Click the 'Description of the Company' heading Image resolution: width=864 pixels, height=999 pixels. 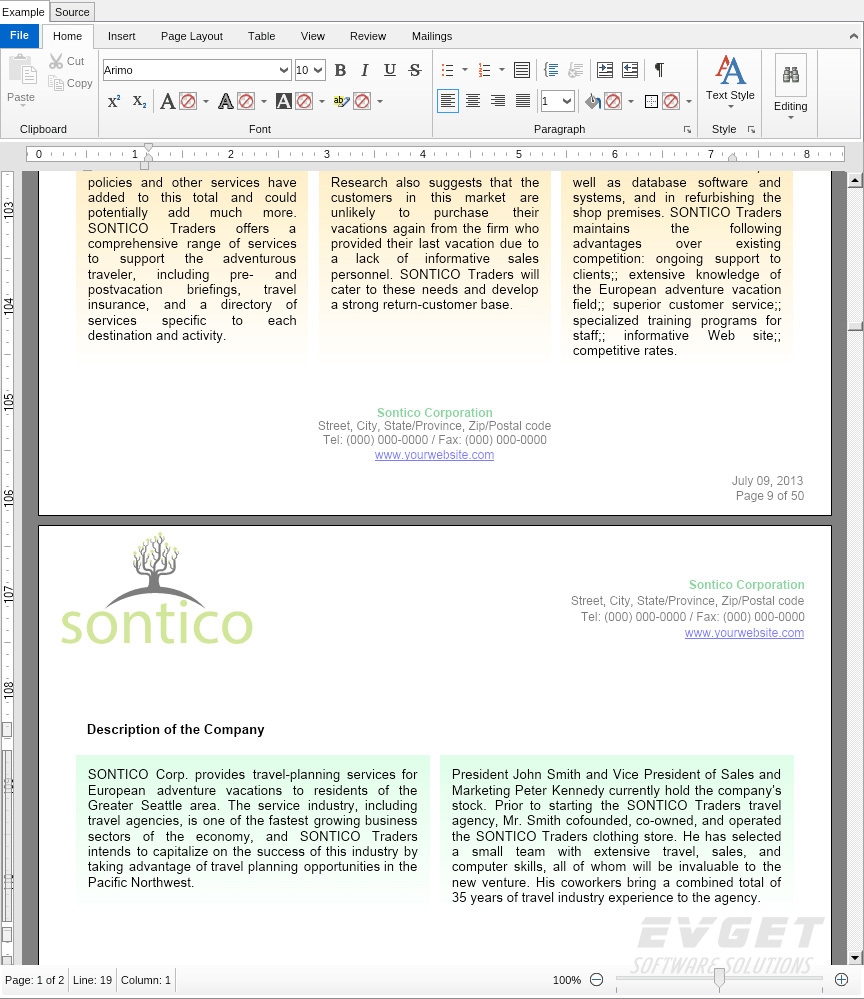pos(175,729)
